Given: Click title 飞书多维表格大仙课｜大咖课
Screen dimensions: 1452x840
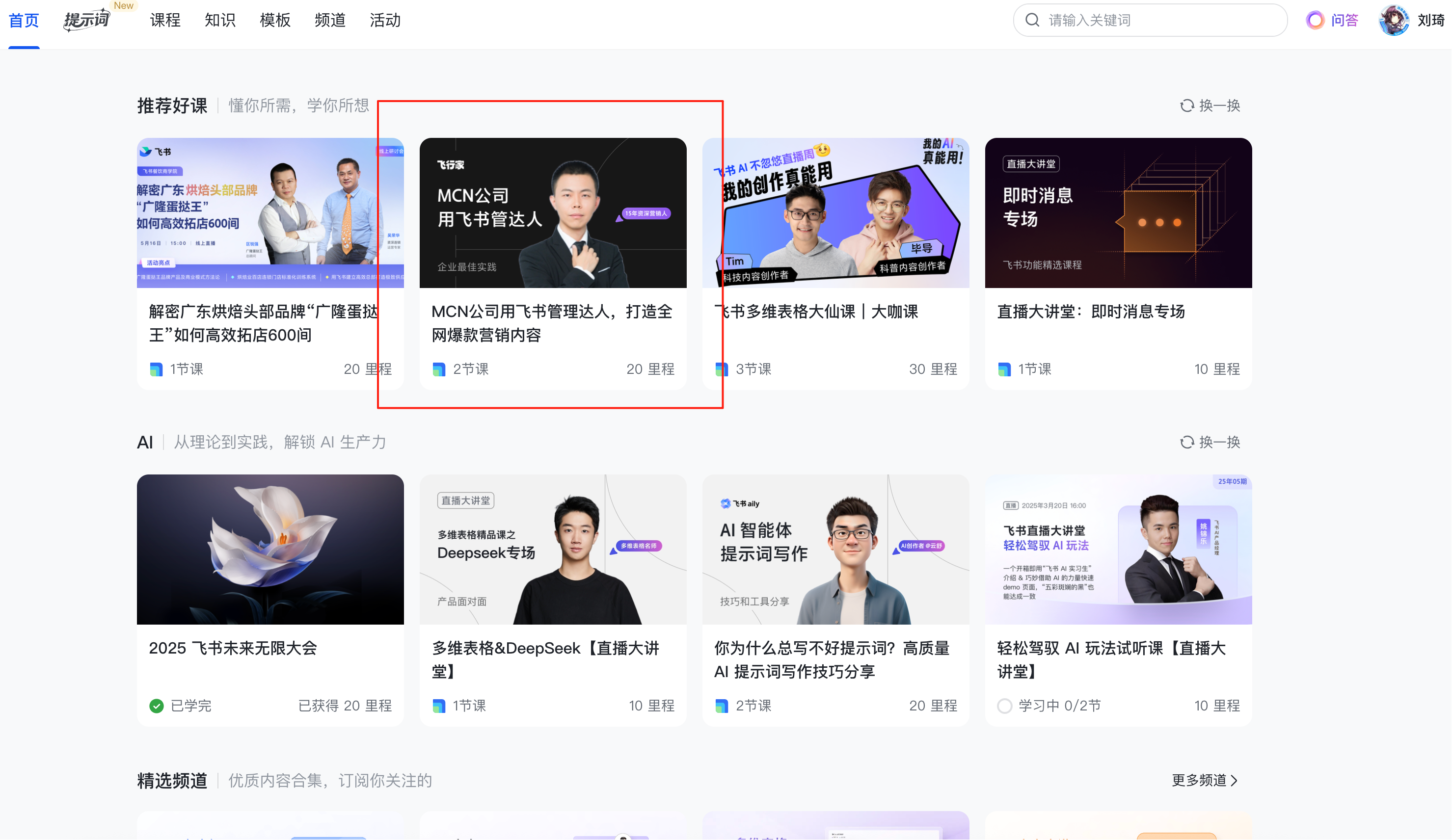Looking at the screenshot, I should (816, 312).
